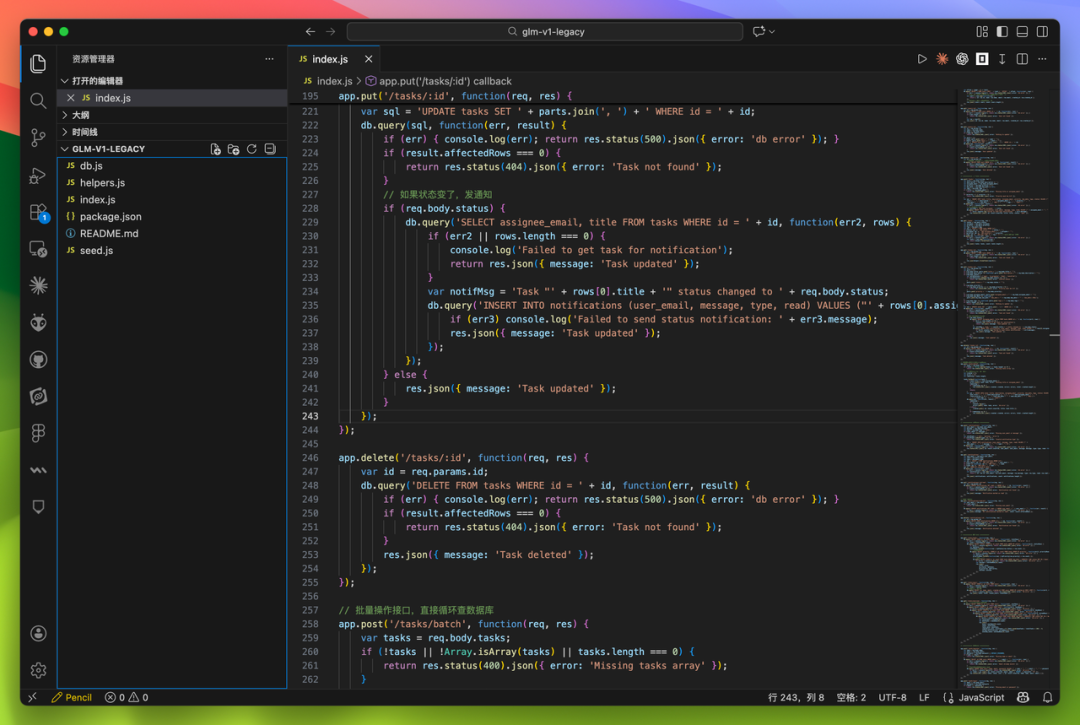Click the UTF-8 encoding in status bar

tap(892, 697)
